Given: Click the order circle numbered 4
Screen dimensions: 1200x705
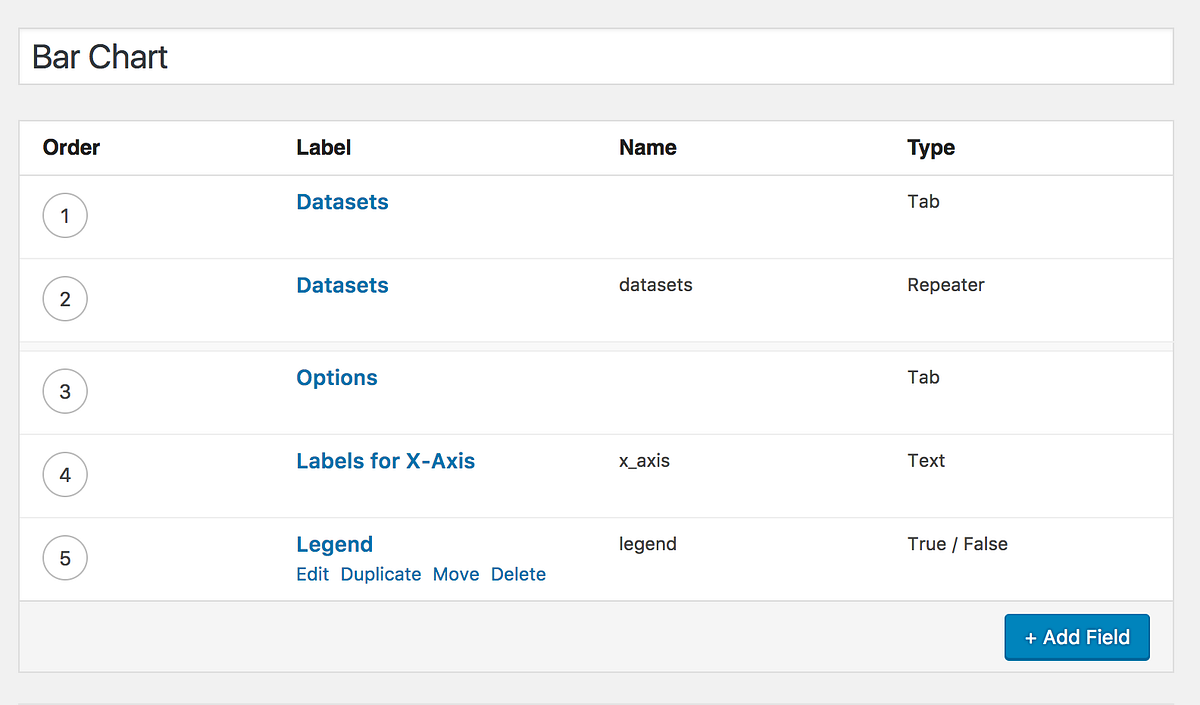Looking at the screenshot, I should [x=65, y=474].
